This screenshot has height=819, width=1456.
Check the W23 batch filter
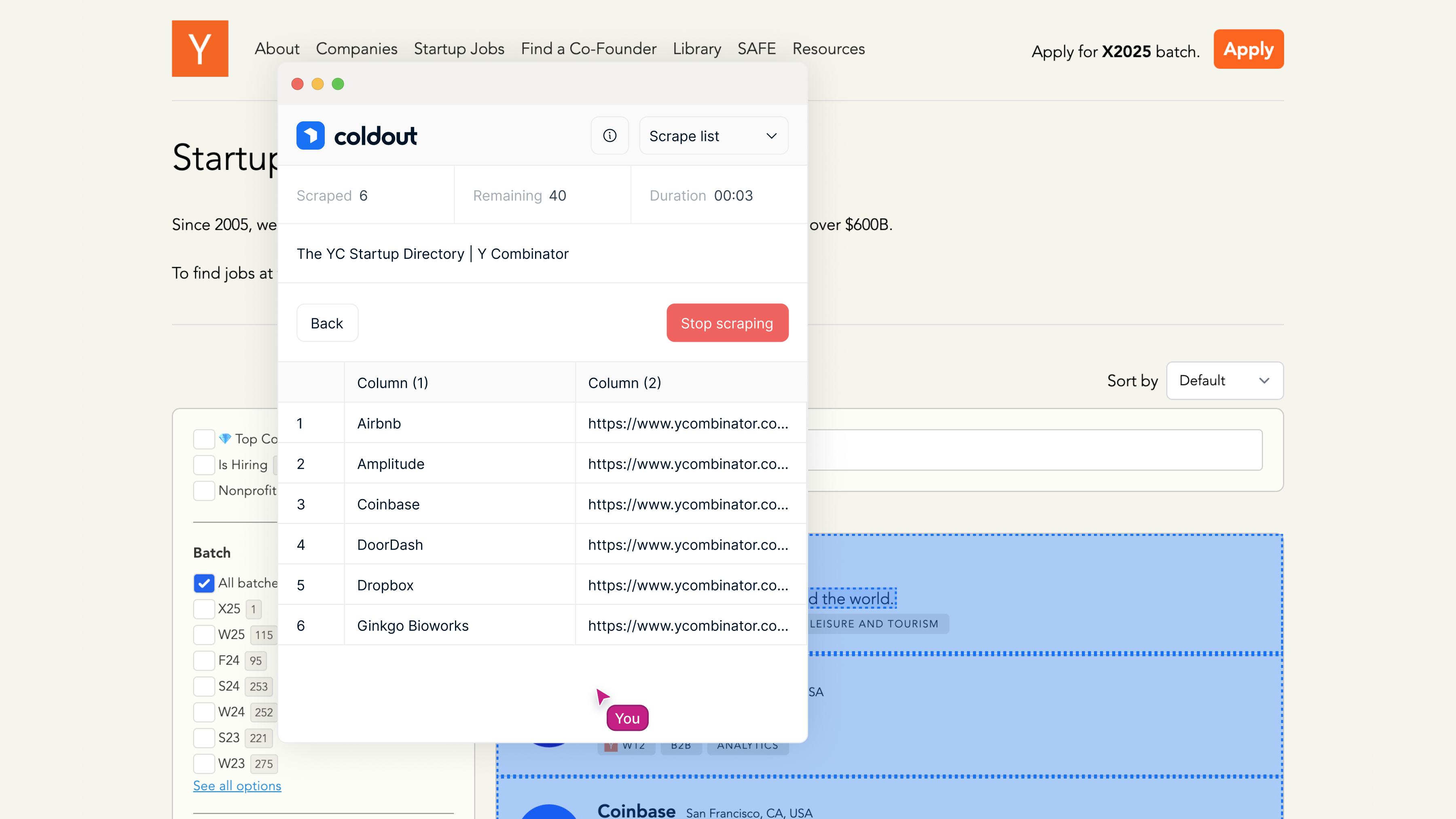click(x=203, y=764)
